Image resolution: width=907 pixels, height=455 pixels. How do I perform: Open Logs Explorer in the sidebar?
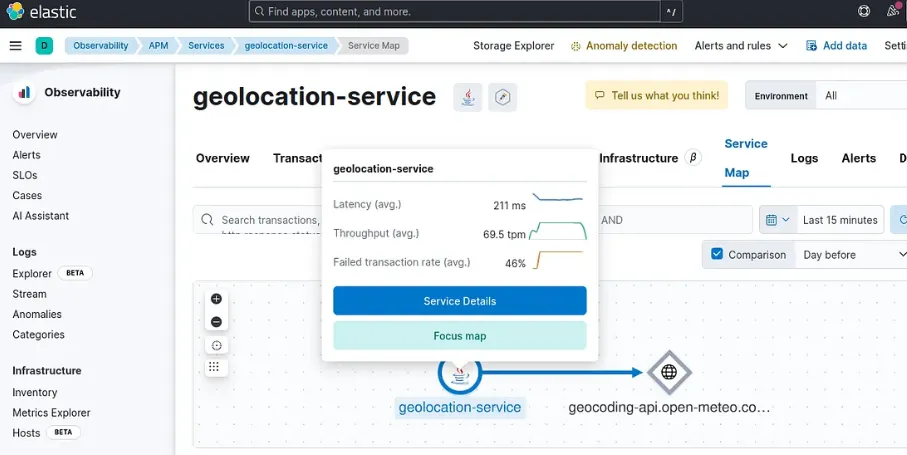32,273
